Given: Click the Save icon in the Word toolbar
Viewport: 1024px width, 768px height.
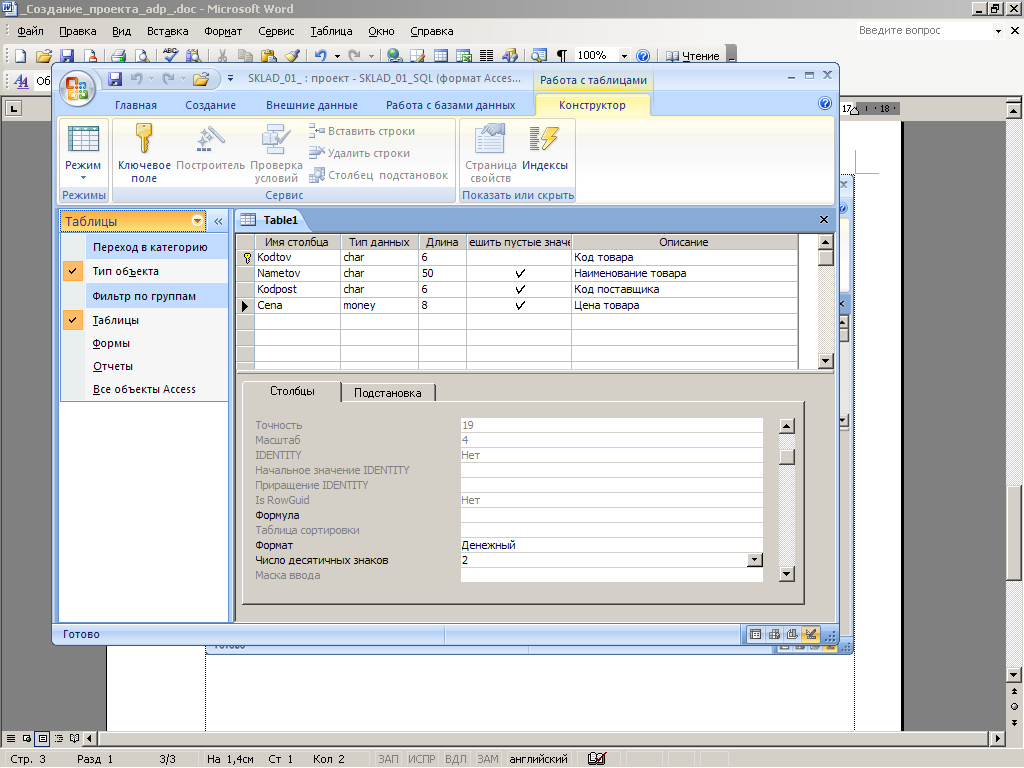Looking at the screenshot, I should [x=67, y=56].
